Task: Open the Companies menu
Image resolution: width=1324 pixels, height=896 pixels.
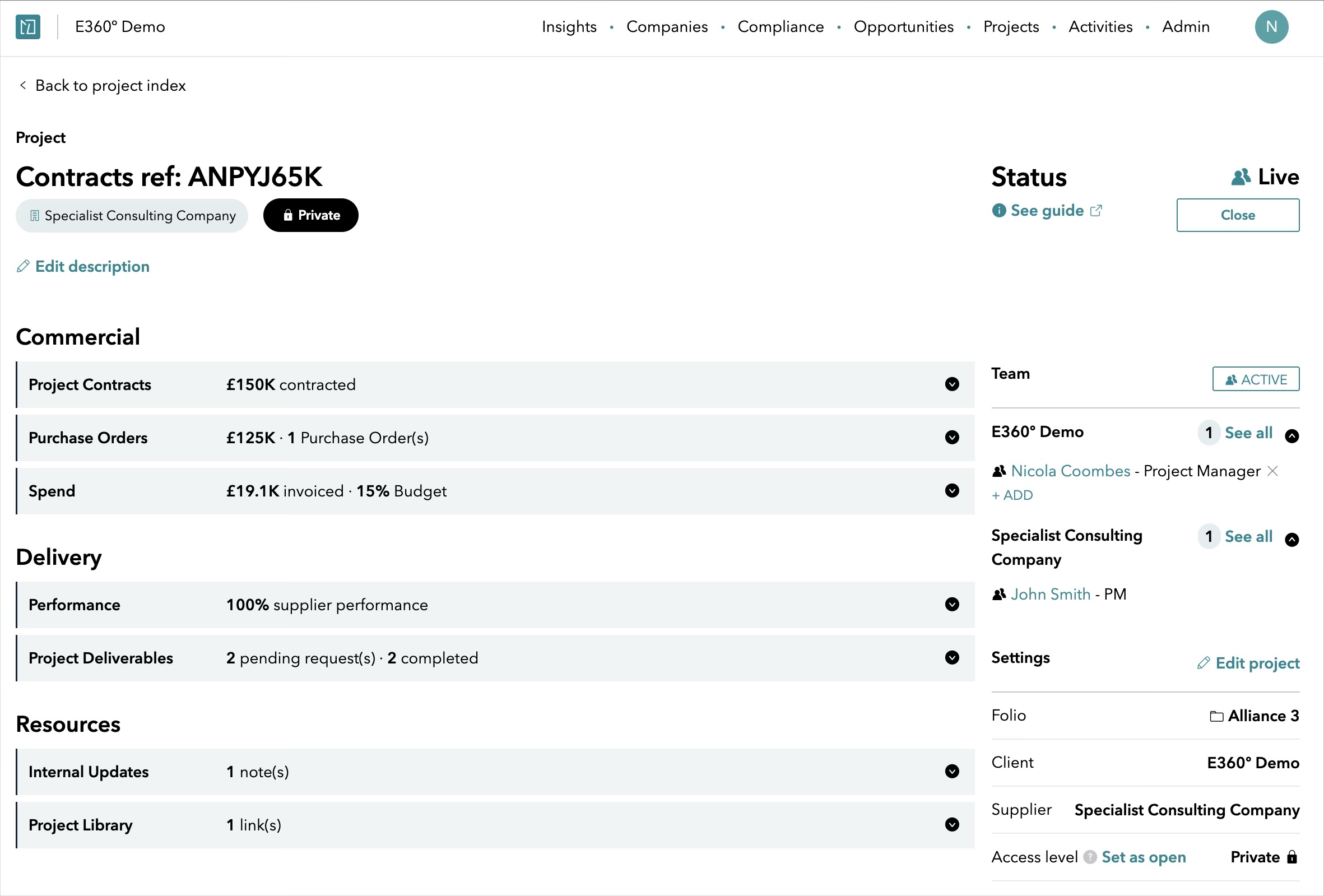Action: (x=667, y=27)
